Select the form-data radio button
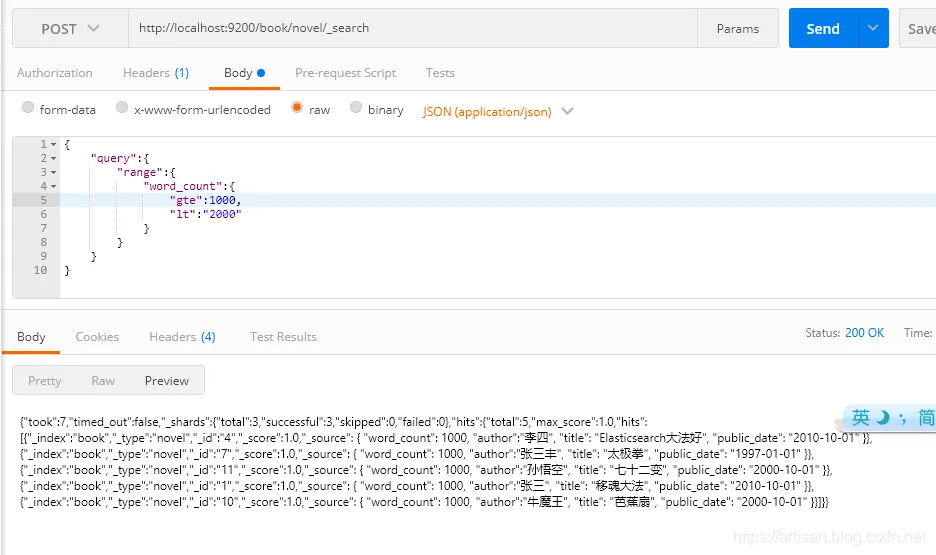The image size is (936, 555). click(x=28, y=108)
